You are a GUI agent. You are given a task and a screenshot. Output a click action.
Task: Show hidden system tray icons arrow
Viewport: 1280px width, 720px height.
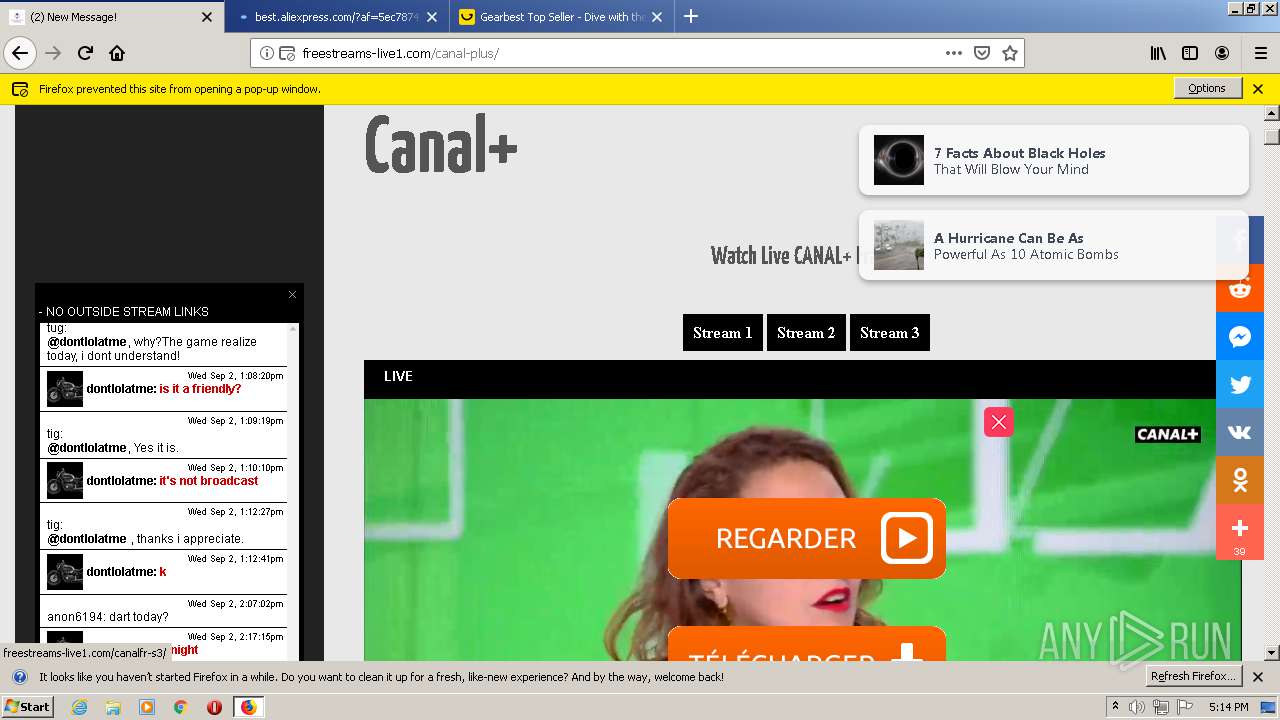(1116, 707)
